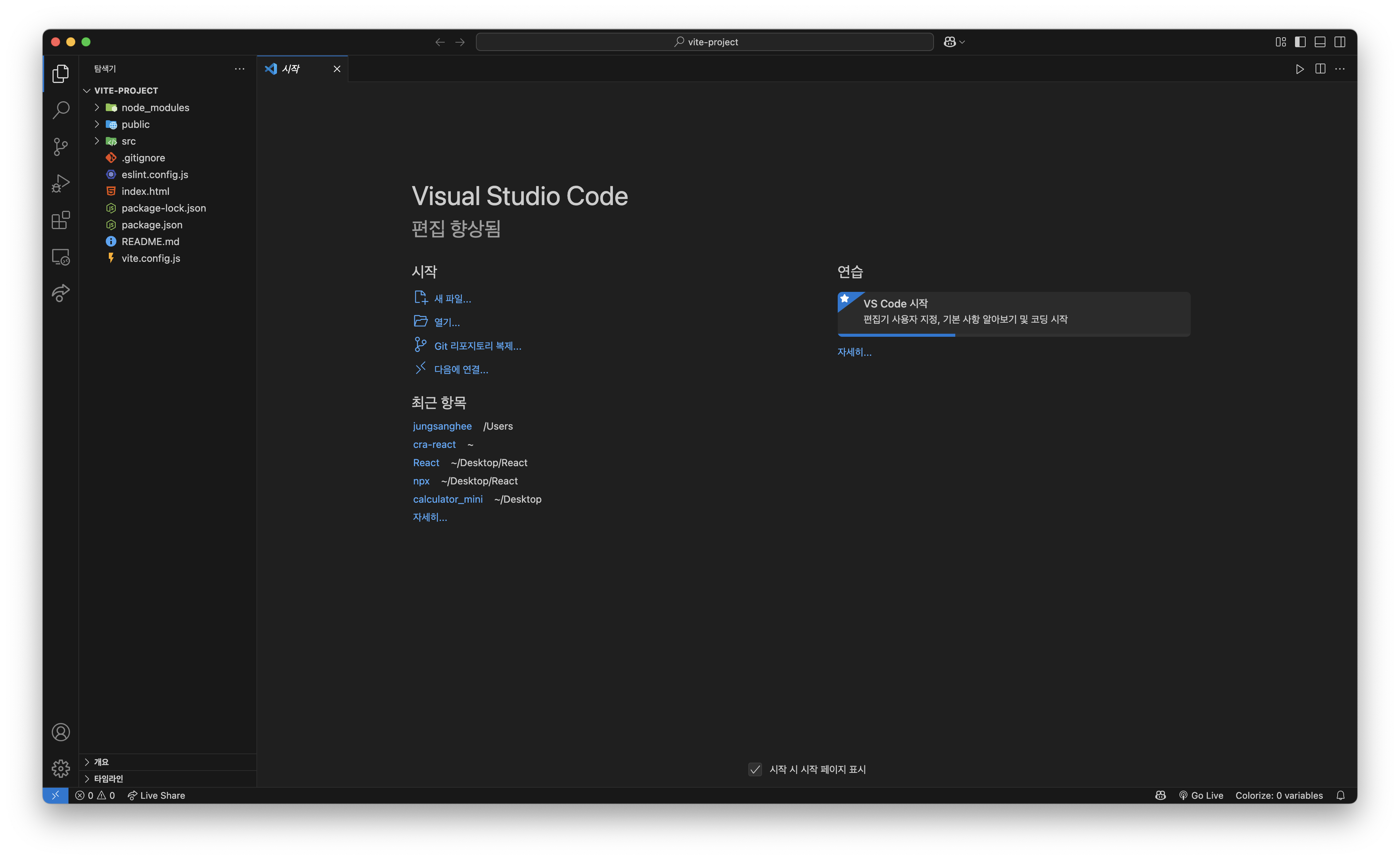This screenshot has width=1400, height=860.
Task: Open the Remote Explorer view
Action: tap(61, 257)
